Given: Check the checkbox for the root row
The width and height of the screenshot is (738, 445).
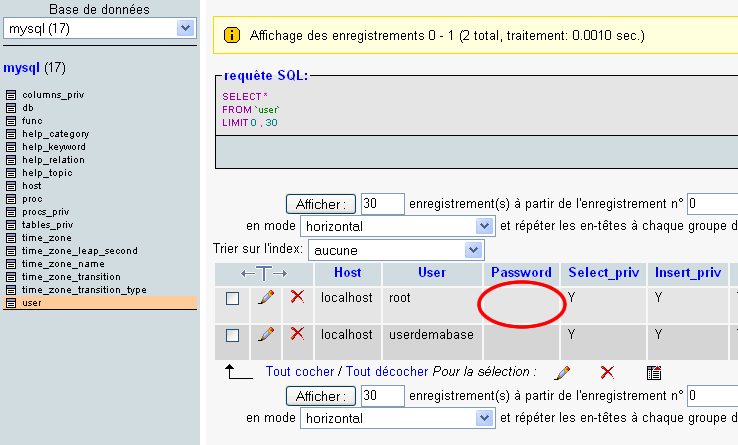Looking at the screenshot, I should 233,298.
